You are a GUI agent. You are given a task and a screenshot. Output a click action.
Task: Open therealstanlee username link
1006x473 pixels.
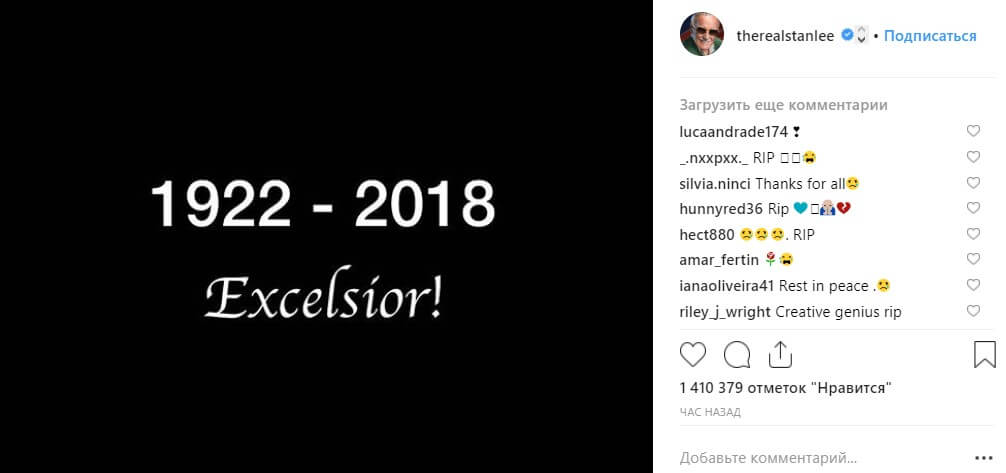point(785,36)
